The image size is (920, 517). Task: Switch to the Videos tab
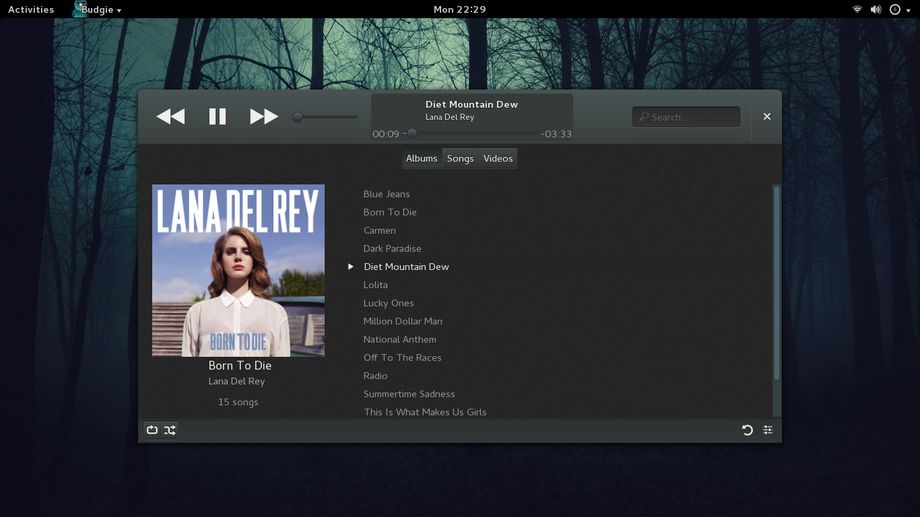click(498, 158)
